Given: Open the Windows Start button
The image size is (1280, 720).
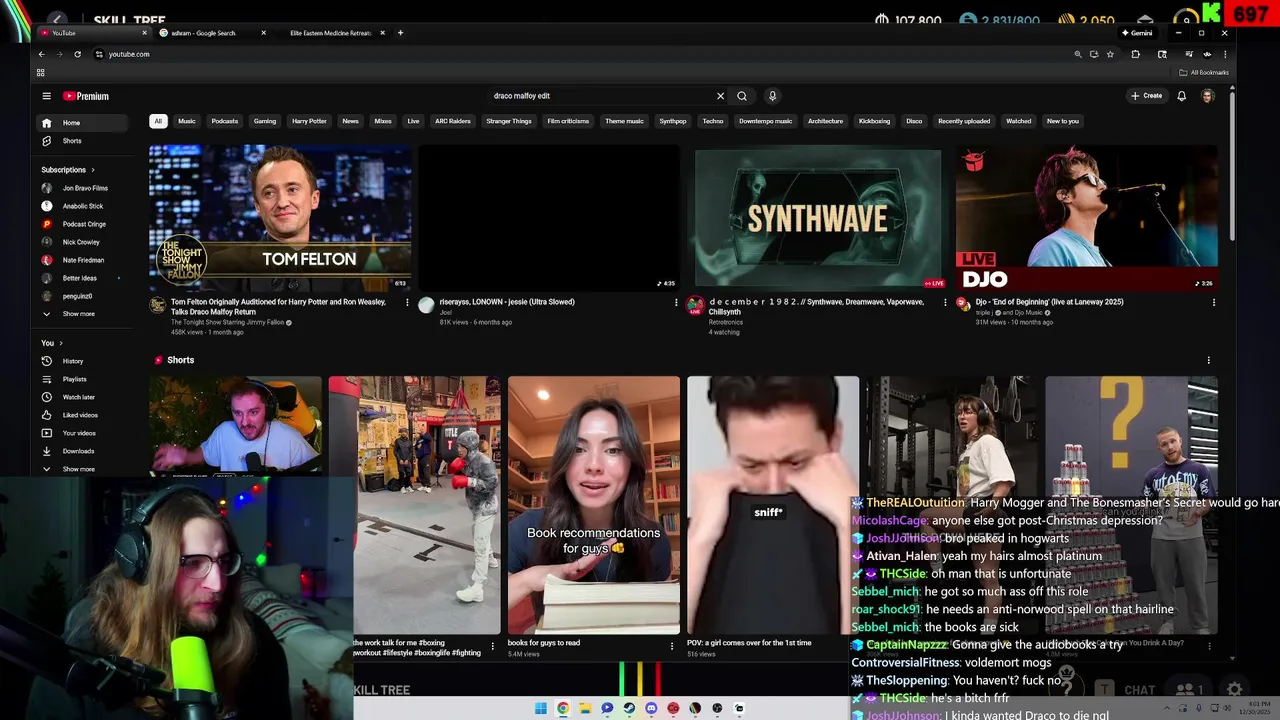Looking at the screenshot, I should (541, 708).
